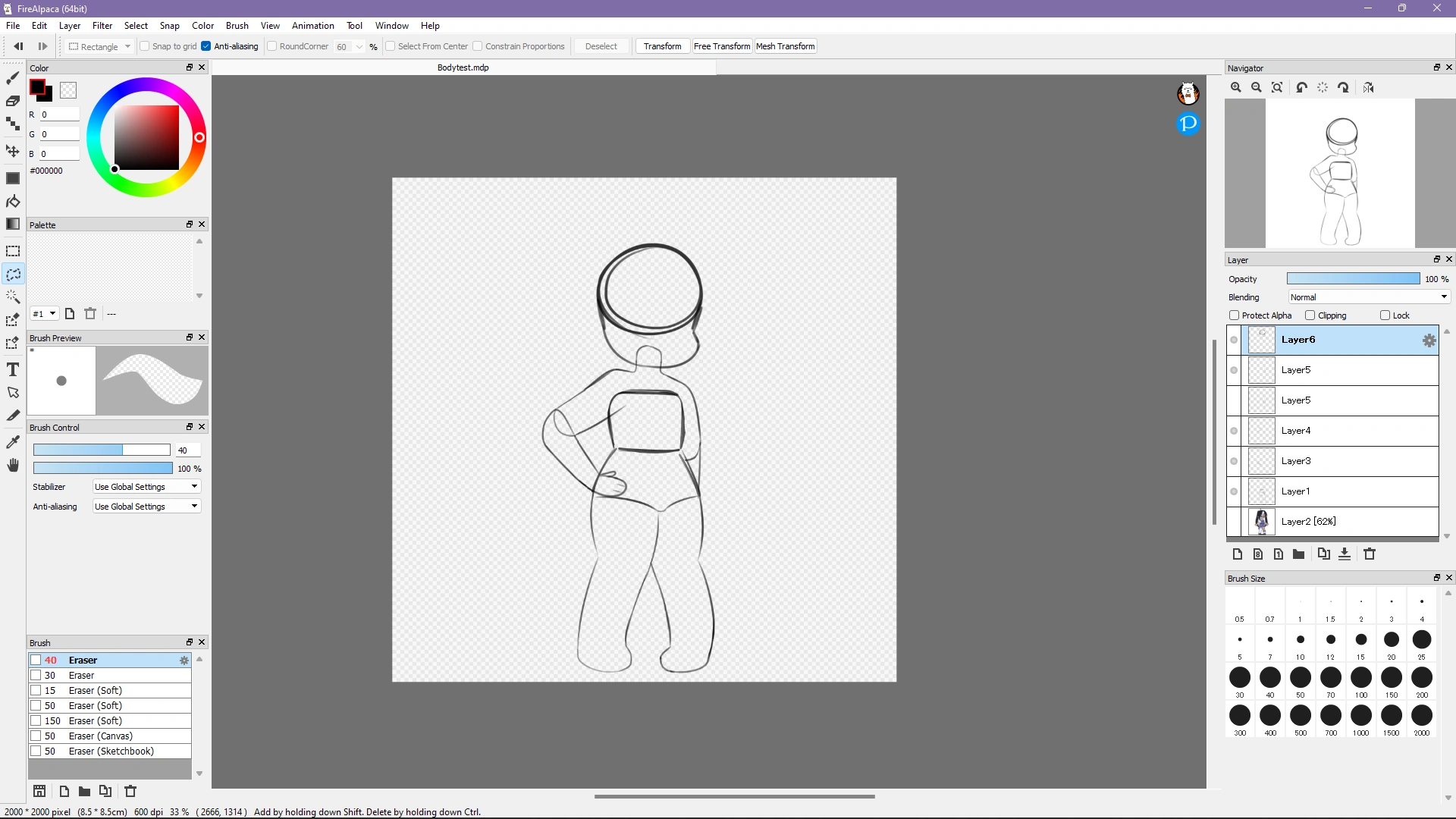Expand the Stabilizer dropdown
Image resolution: width=1456 pixels, height=819 pixels.
tap(146, 487)
